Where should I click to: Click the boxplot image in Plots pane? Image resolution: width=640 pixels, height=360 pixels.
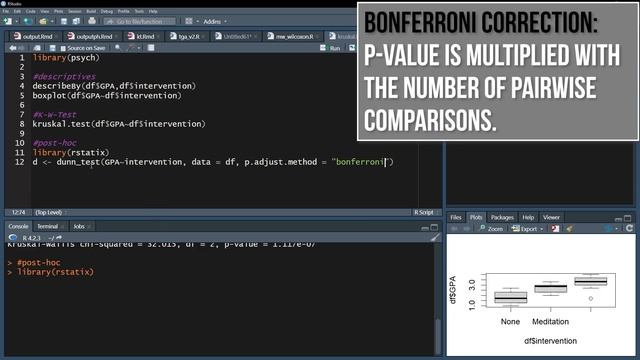click(x=542, y=295)
